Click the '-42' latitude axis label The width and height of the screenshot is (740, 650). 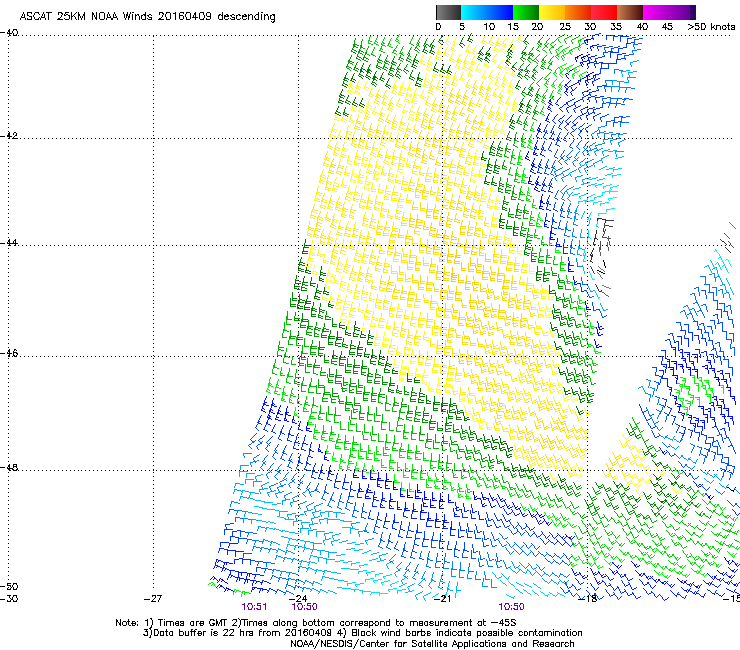(x=9, y=135)
